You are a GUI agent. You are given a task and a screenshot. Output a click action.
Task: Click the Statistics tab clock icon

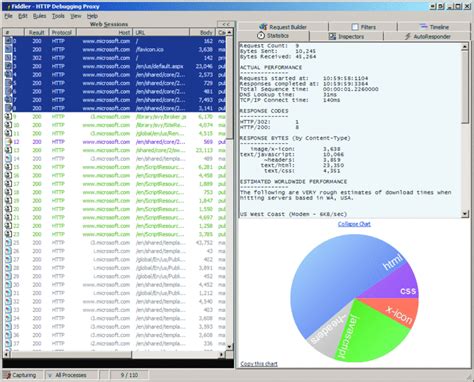click(x=261, y=35)
